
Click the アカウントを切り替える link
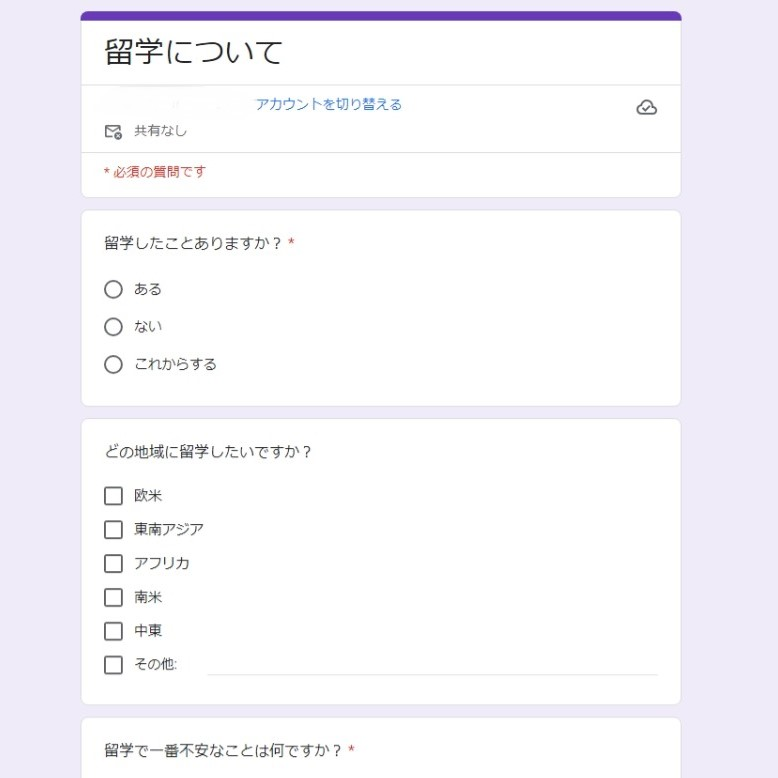click(328, 104)
